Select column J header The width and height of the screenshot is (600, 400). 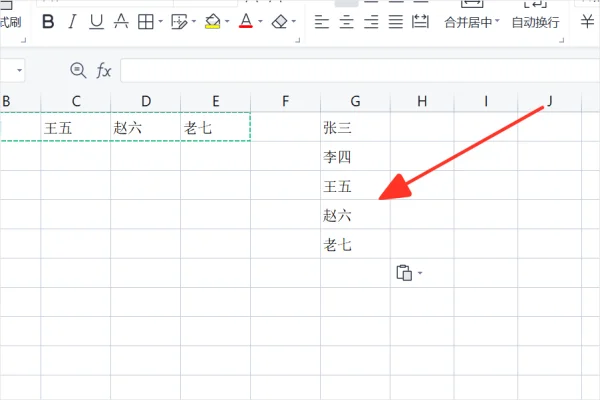click(549, 101)
